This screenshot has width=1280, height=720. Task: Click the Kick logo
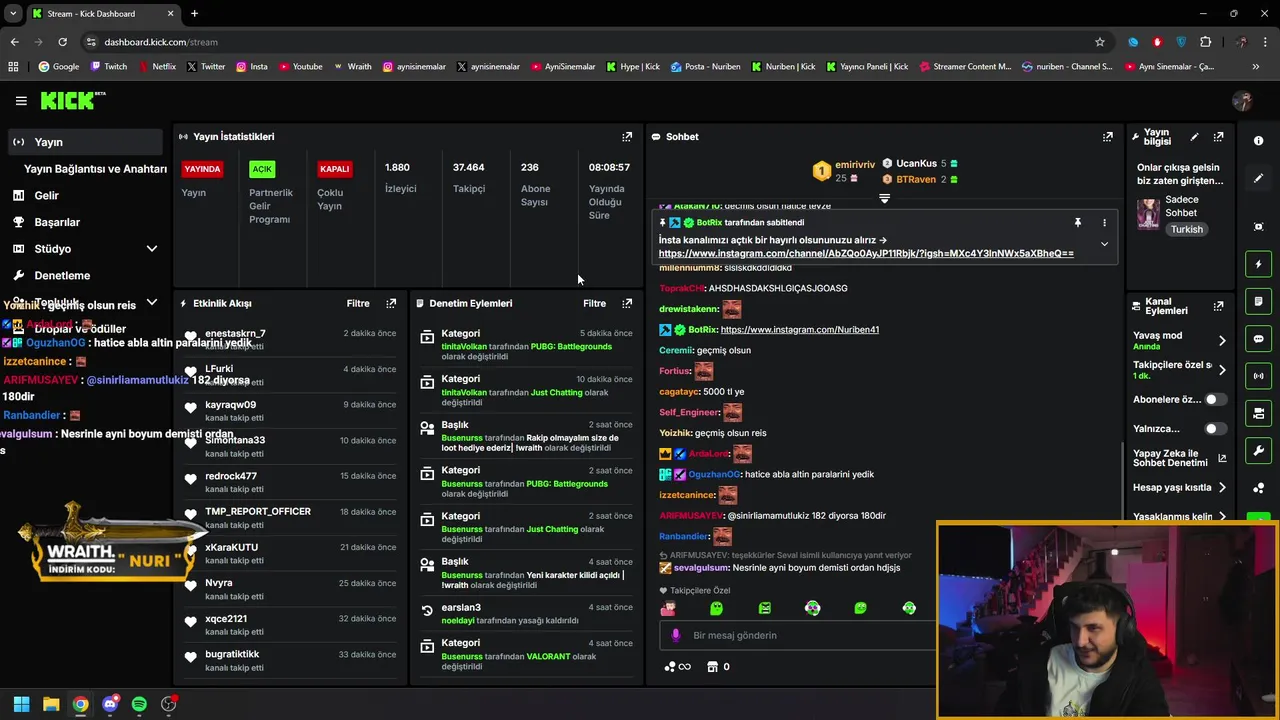(x=72, y=100)
